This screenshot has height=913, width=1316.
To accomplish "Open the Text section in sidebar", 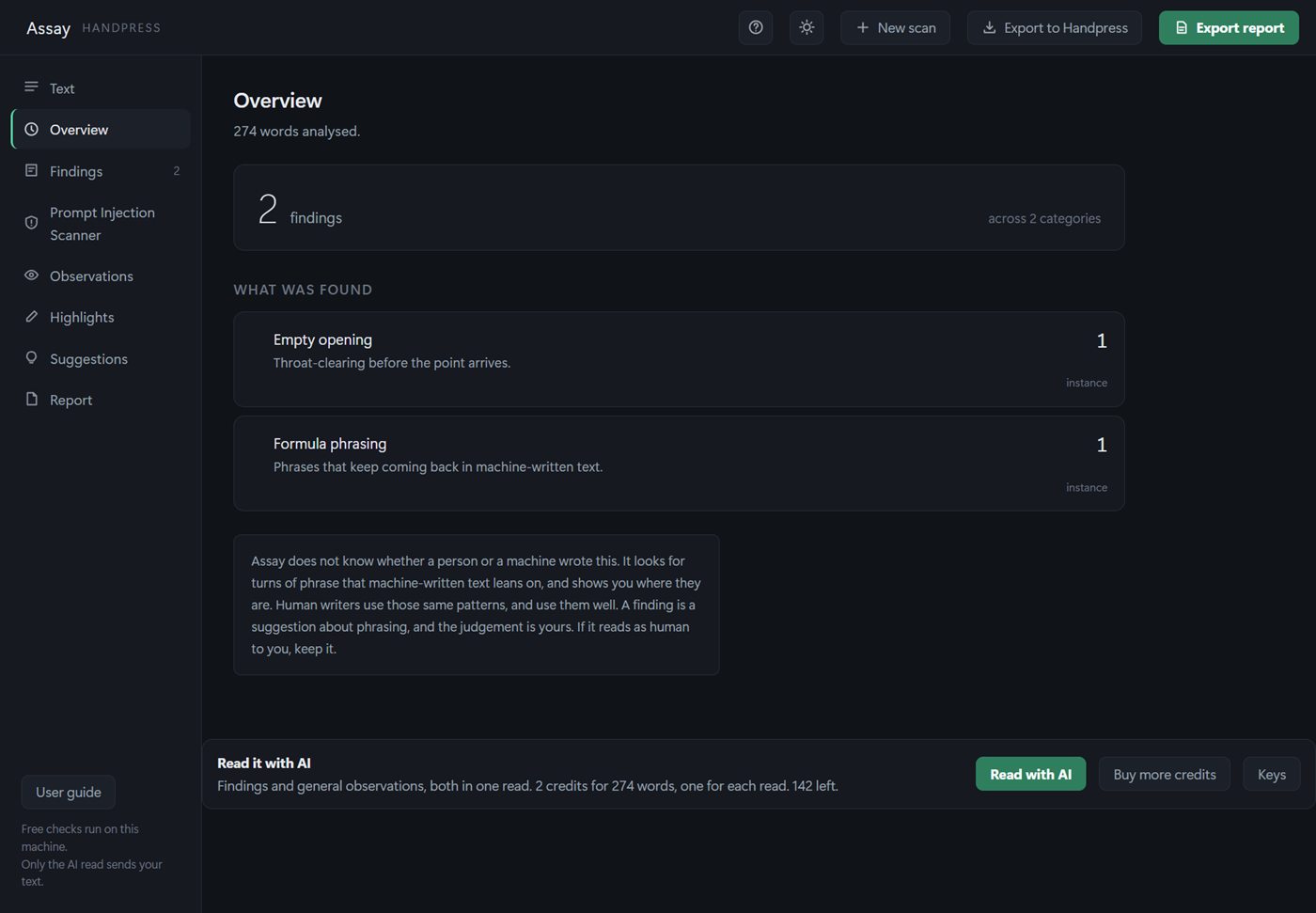I will (x=101, y=88).
